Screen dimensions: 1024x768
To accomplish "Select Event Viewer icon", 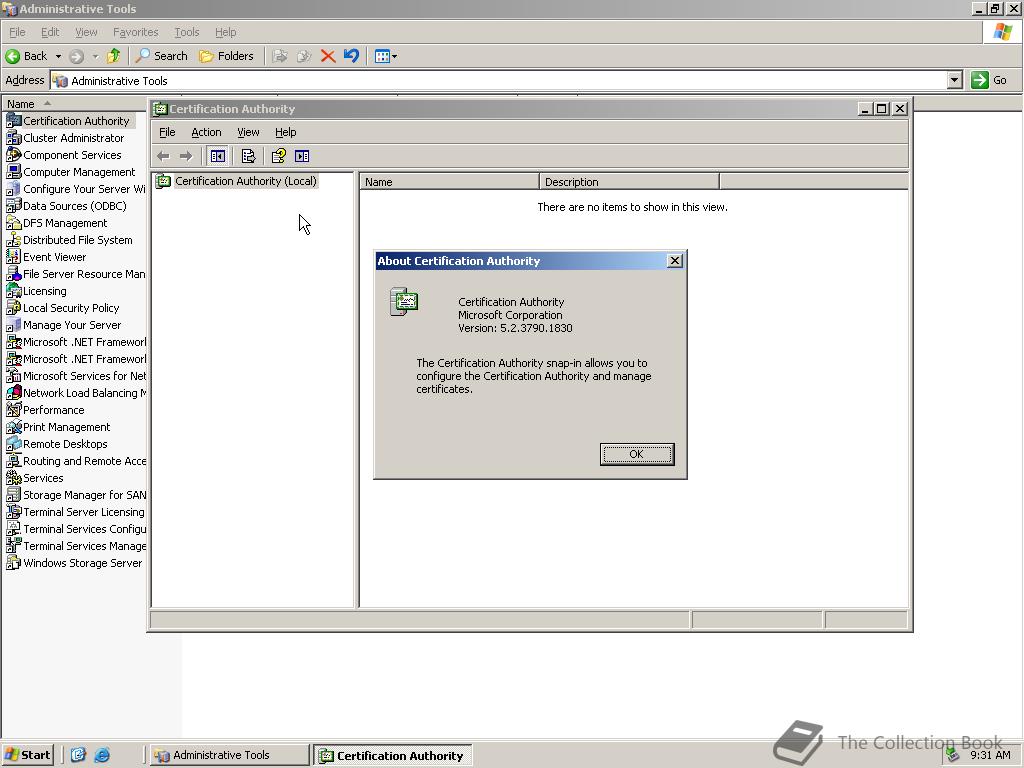I will click(14, 257).
